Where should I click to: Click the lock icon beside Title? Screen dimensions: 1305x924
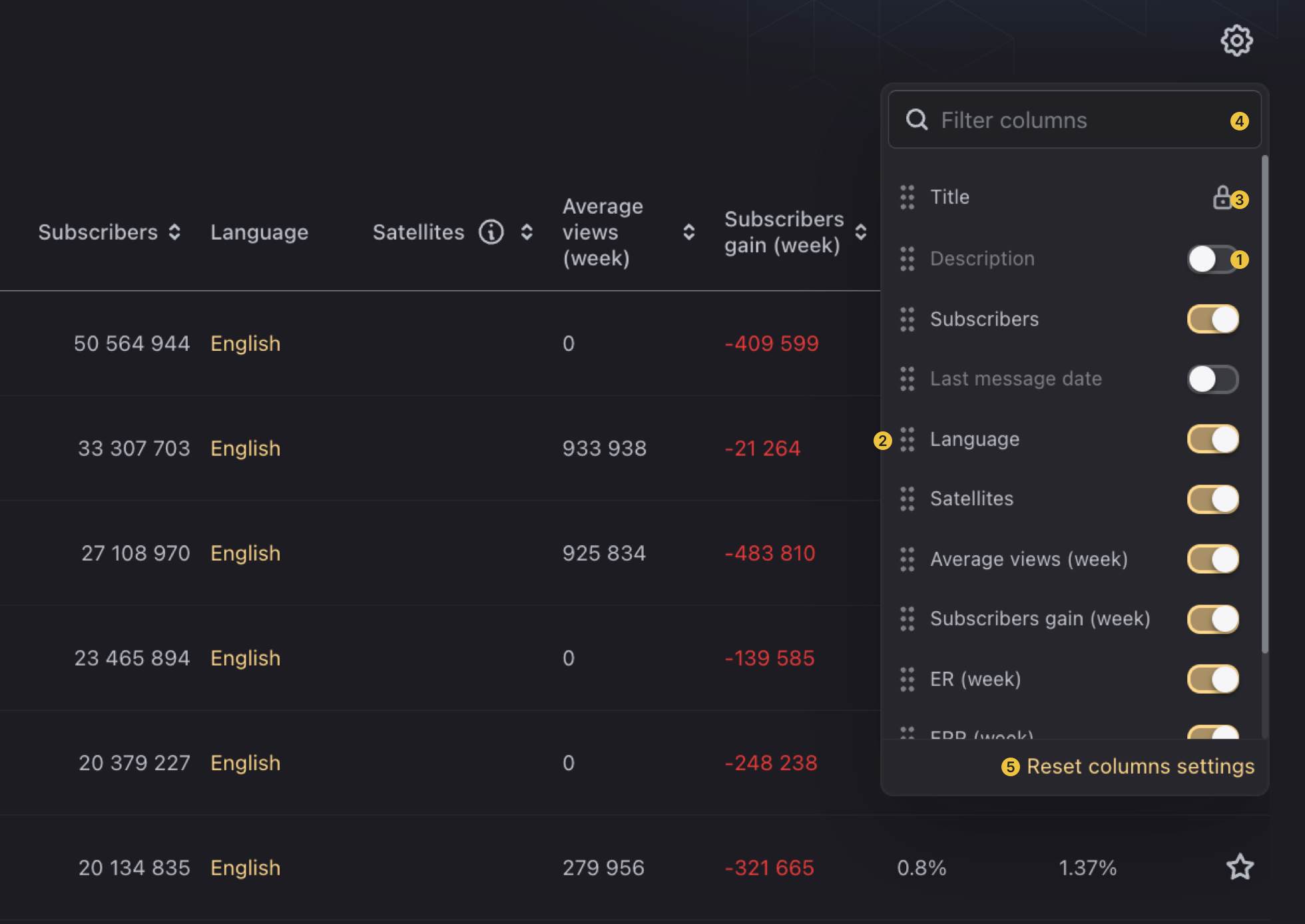(x=1222, y=197)
